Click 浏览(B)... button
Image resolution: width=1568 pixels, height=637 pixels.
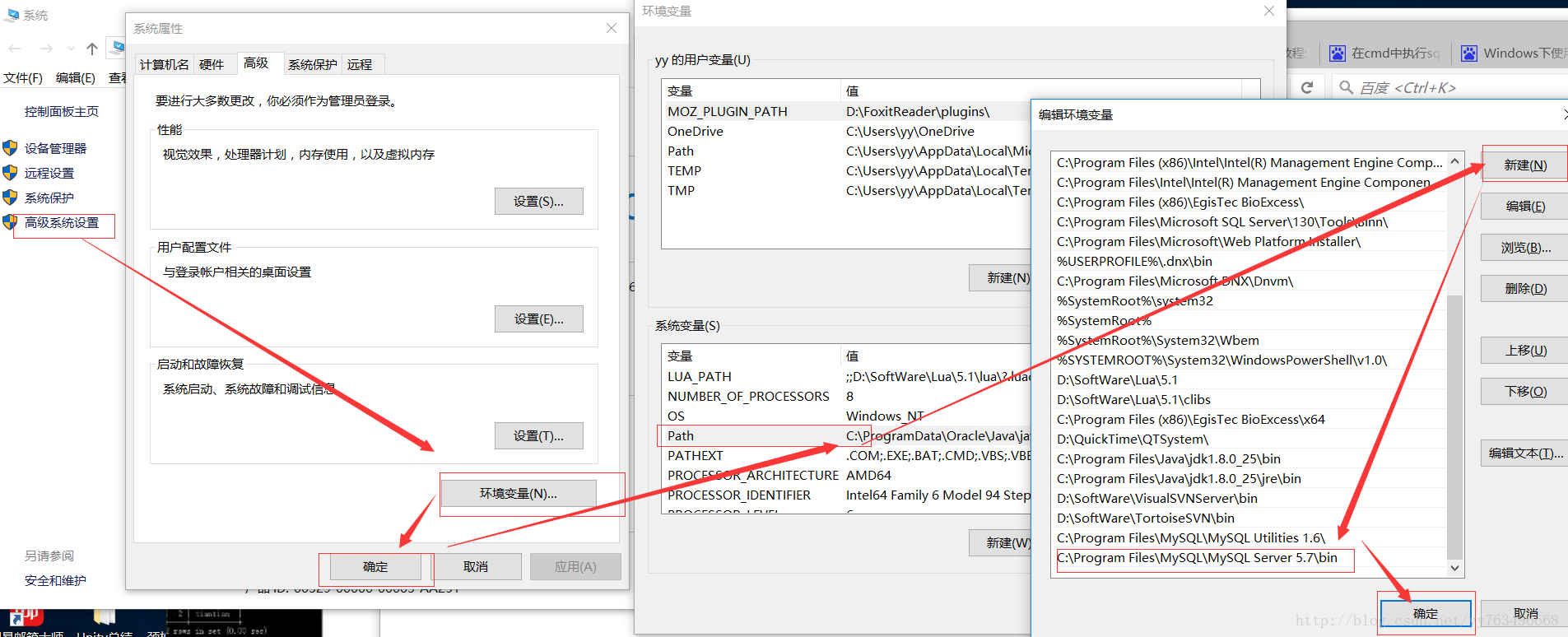[1525, 248]
